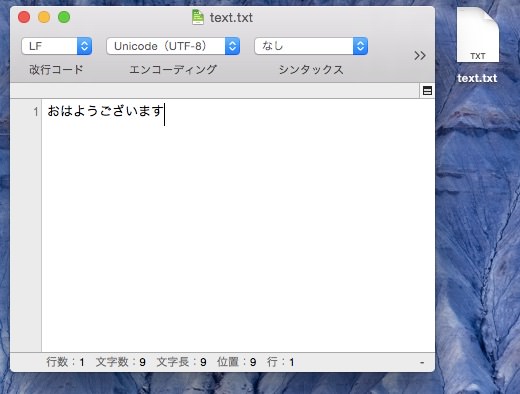Click the dash indicator at the status bar's right
This screenshot has height=394, width=520.
(422, 362)
